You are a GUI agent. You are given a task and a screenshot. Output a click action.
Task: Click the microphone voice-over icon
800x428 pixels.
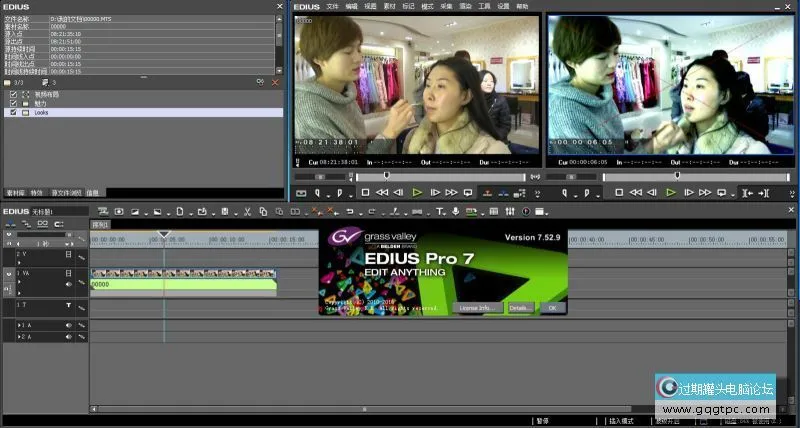coord(456,211)
